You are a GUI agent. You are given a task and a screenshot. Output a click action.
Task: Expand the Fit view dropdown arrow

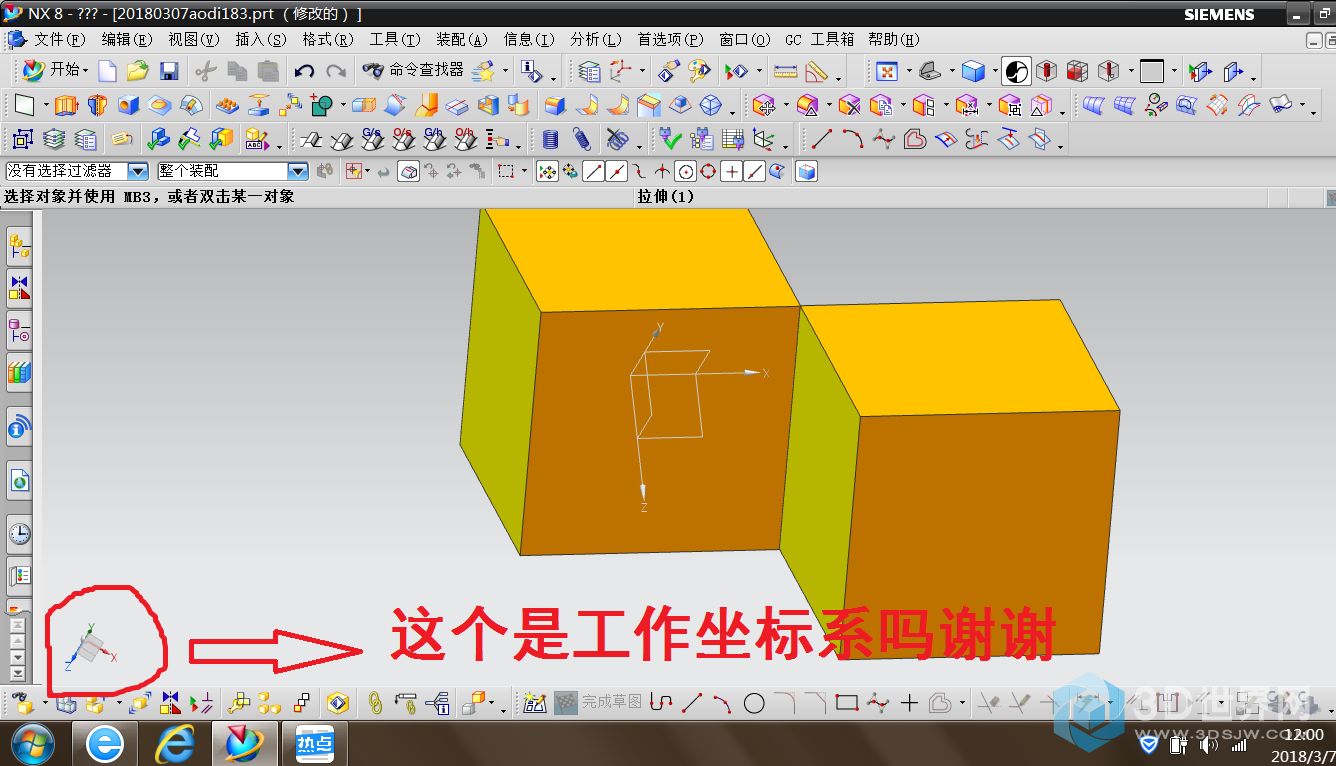pyautogui.click(x=908, y=71)
